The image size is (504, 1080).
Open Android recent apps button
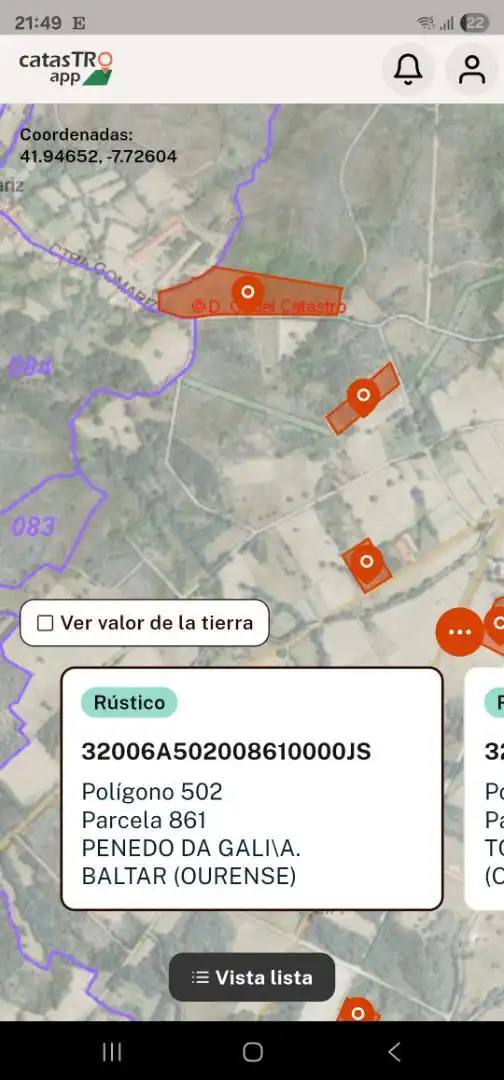point(112,1051)
